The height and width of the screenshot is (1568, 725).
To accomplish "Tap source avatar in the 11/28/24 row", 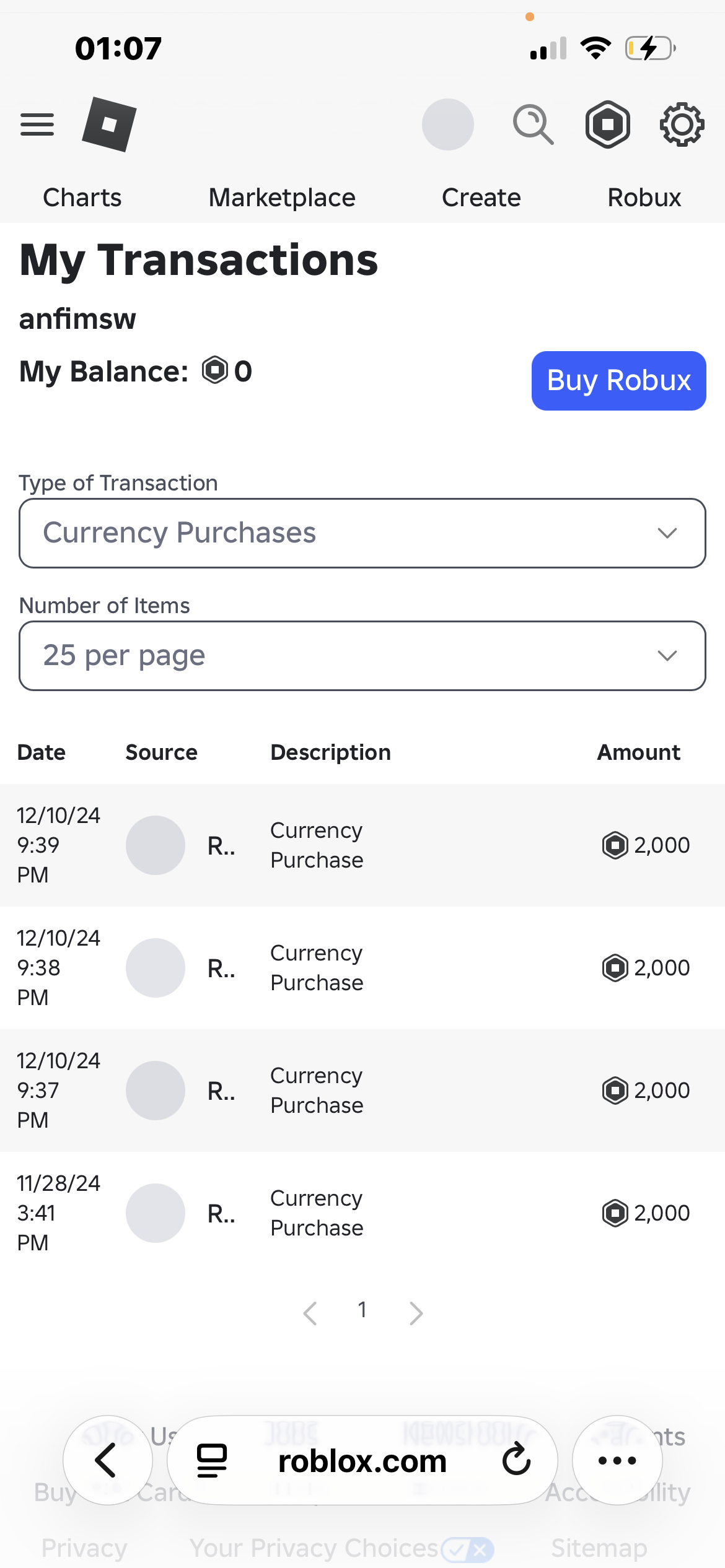I will click(156, 1213).
